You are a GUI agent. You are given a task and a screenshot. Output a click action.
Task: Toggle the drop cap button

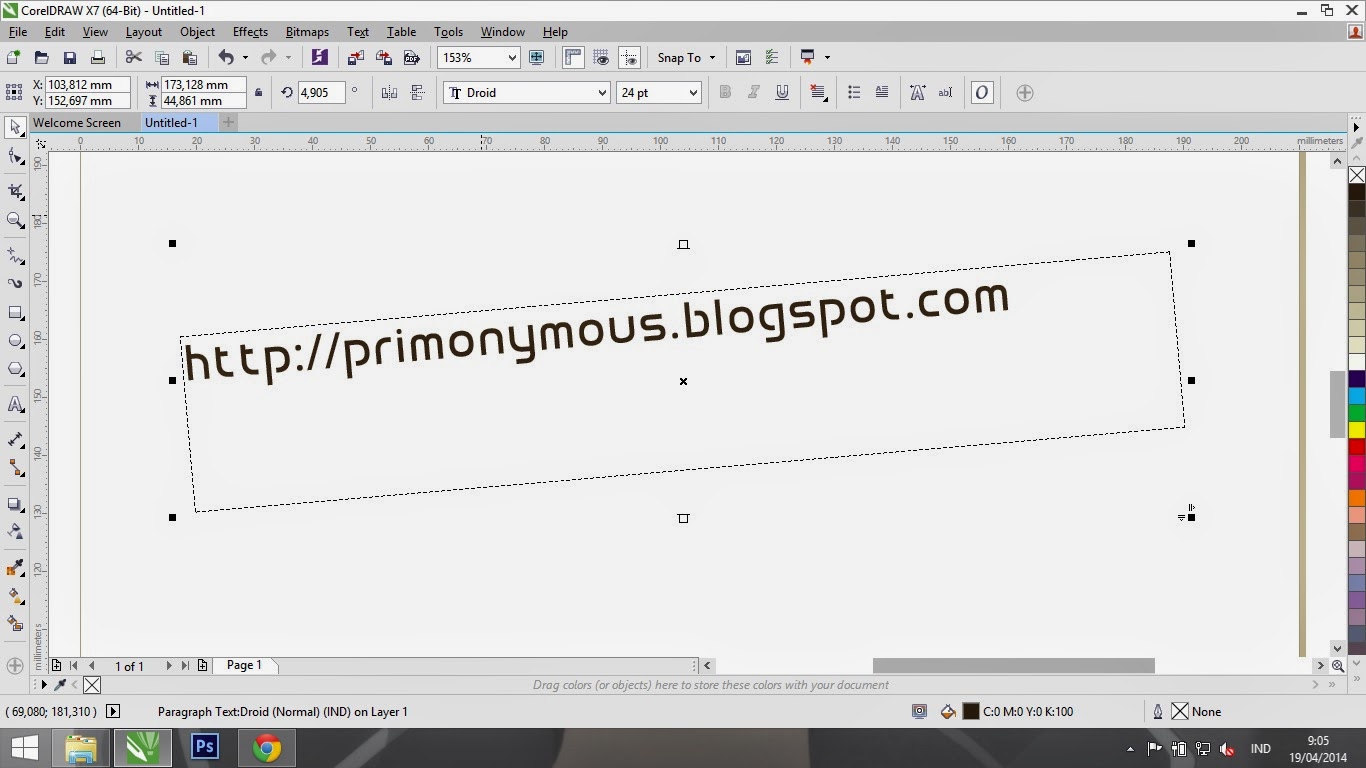882,93
